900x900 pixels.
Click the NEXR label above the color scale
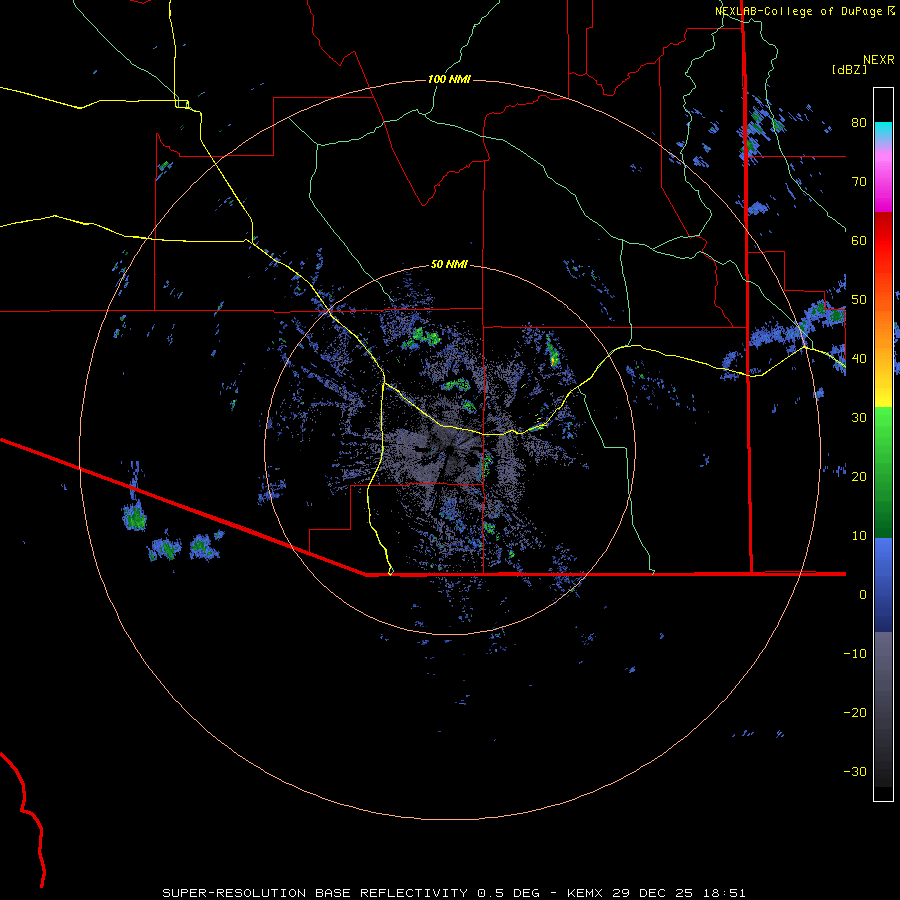click(x=878, y=60)
